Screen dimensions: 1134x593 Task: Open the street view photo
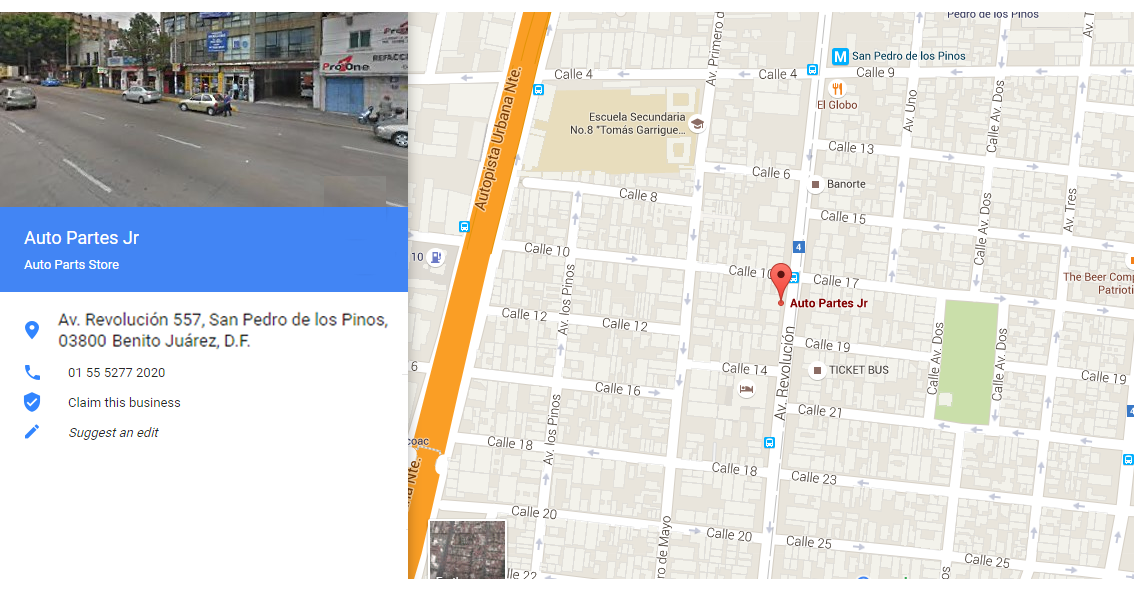204,109
